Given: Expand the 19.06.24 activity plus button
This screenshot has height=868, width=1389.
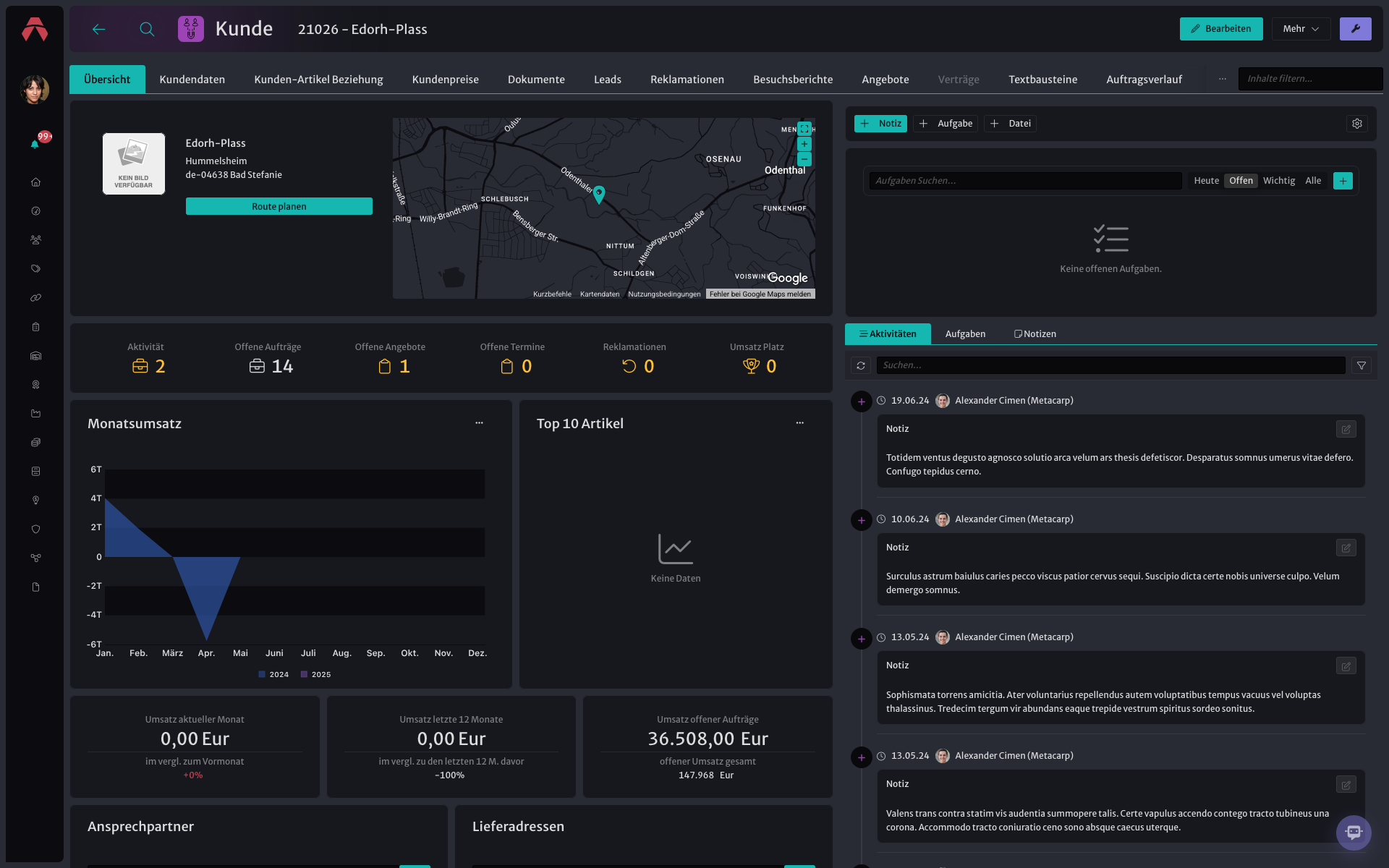Looking at the screenshot, I should 861,401.
